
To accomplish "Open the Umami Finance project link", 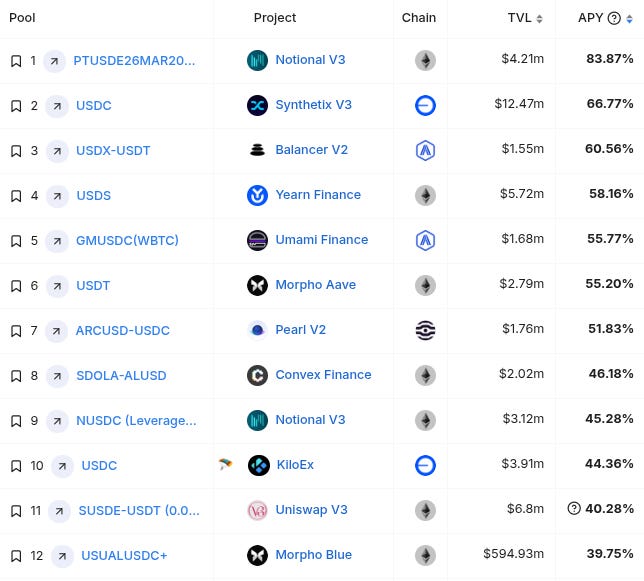I will 322,240.
